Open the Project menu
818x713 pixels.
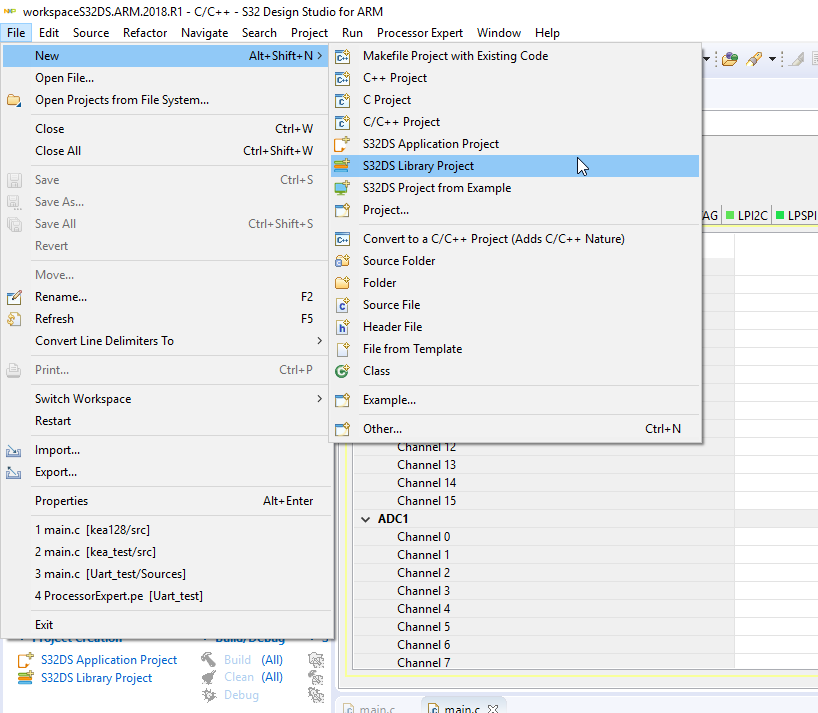pyautogui.click(x=309, y=33)
